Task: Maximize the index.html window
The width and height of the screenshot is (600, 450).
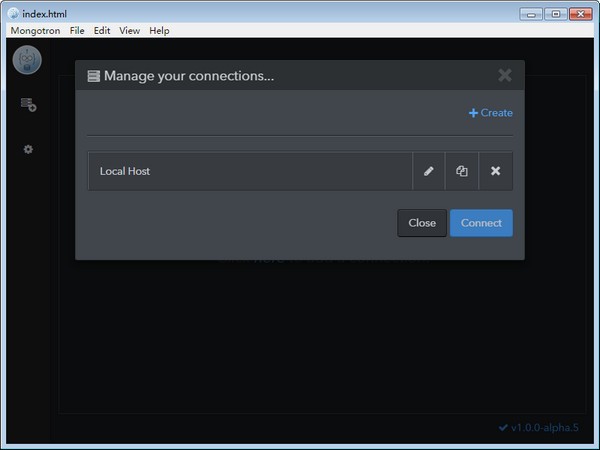Action: click(x=554, y=13)
